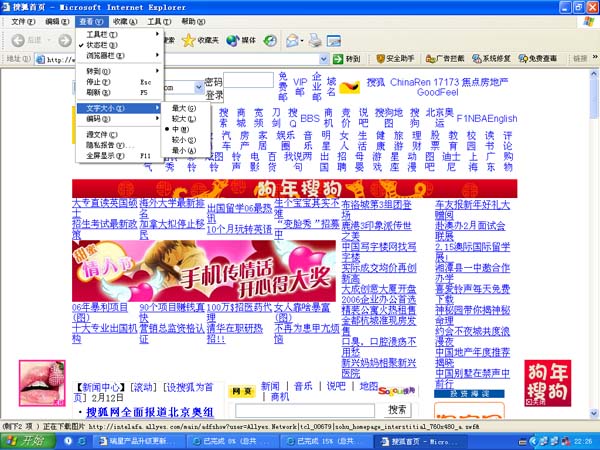
Task: Close the 查看 view menu header
Action: (x=91, y=21)
